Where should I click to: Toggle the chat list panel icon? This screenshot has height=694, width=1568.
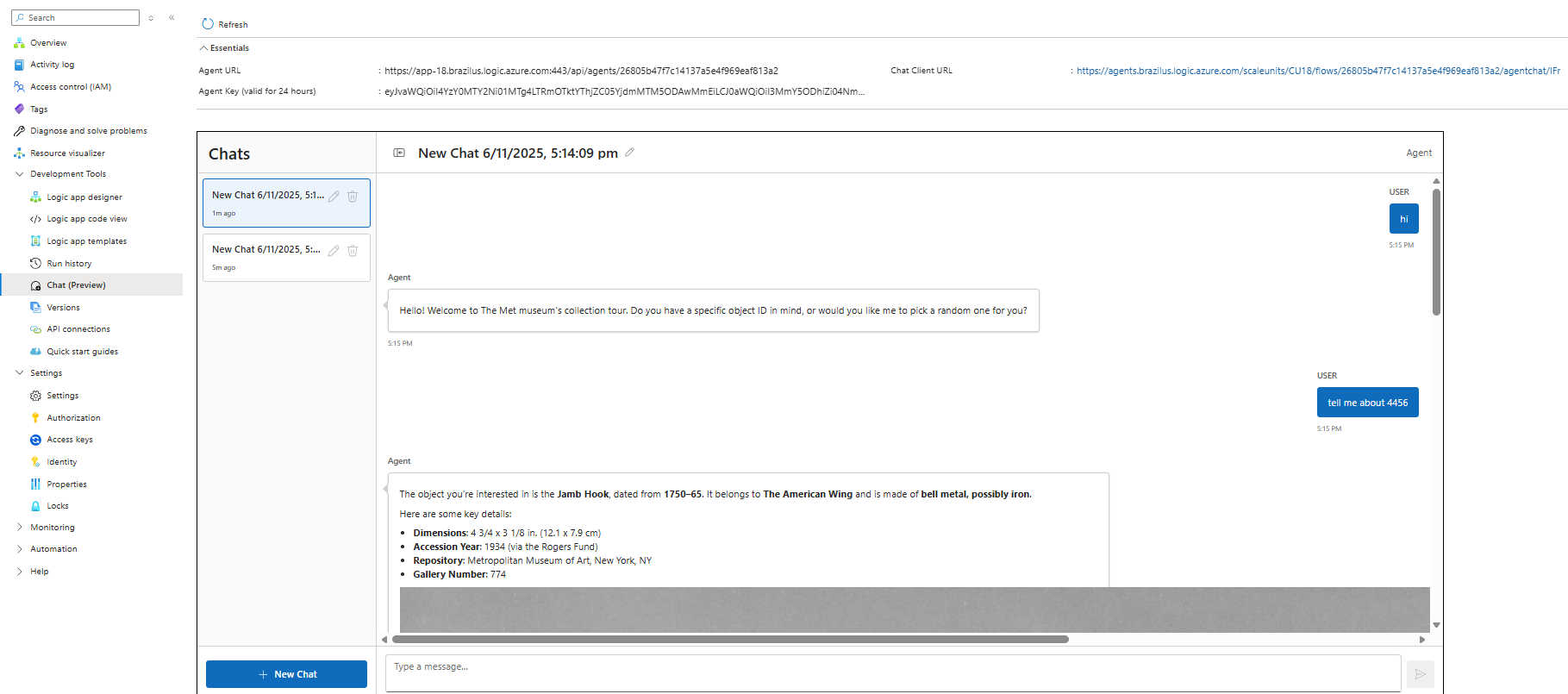pyautogui.click(x=399, y=153)
